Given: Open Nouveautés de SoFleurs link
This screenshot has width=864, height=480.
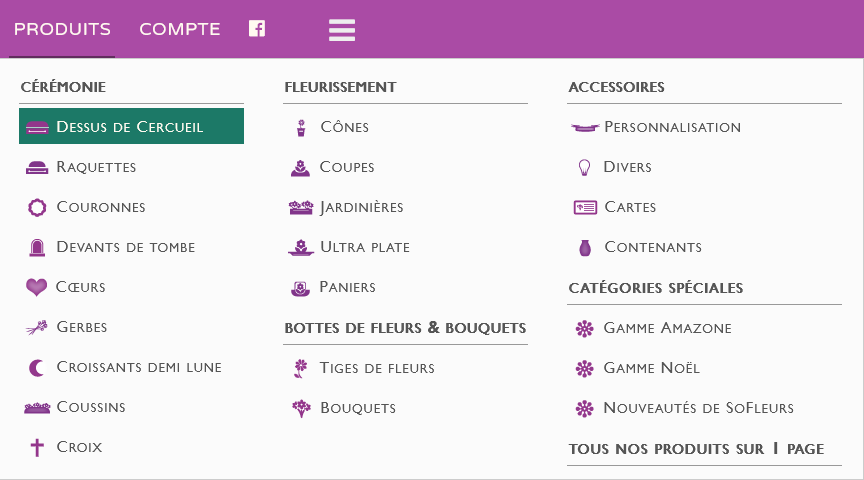Looking at the screenshot, I should [698, 407].
